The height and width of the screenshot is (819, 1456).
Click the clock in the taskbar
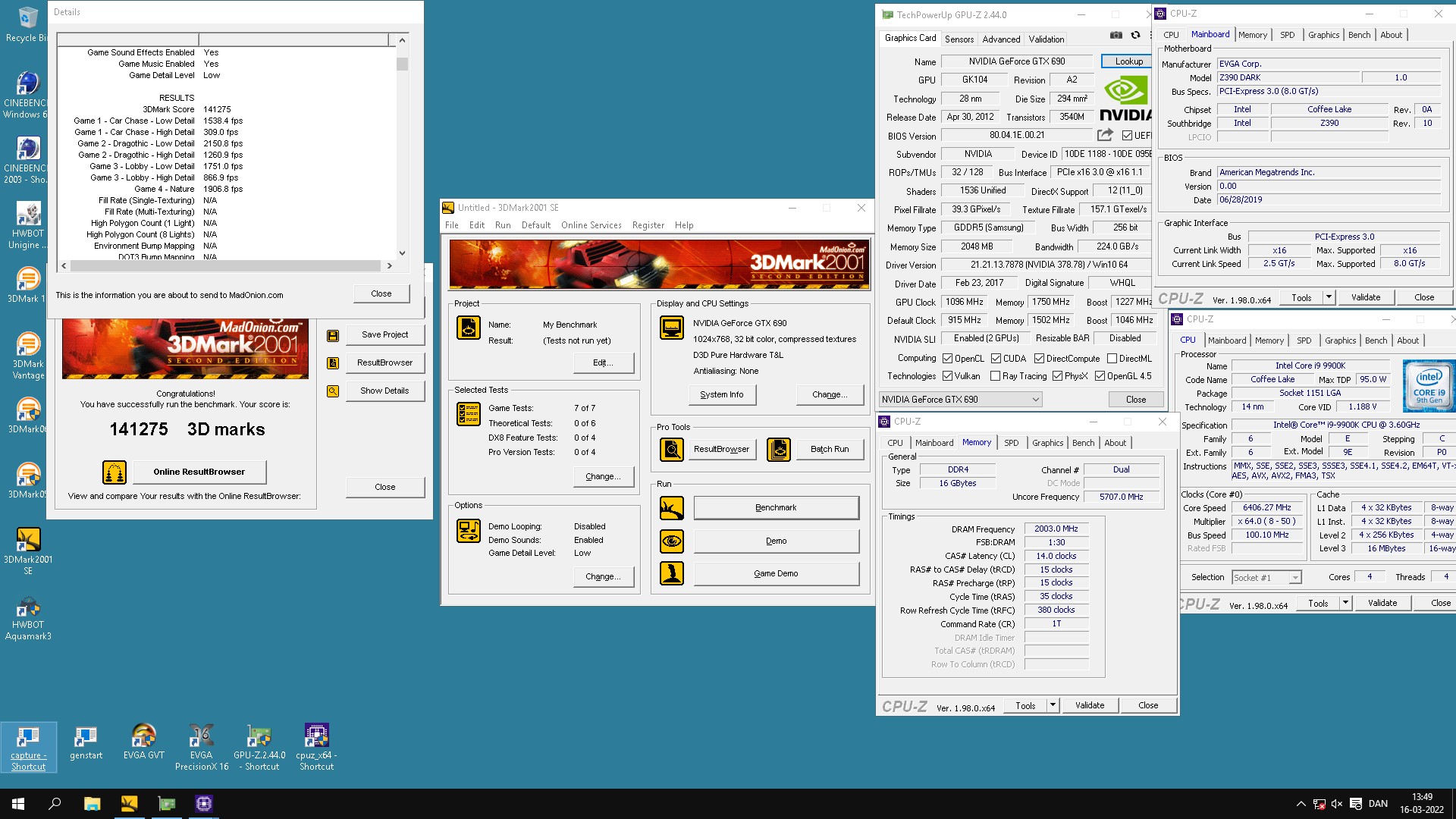click(x=1422, y=804)
